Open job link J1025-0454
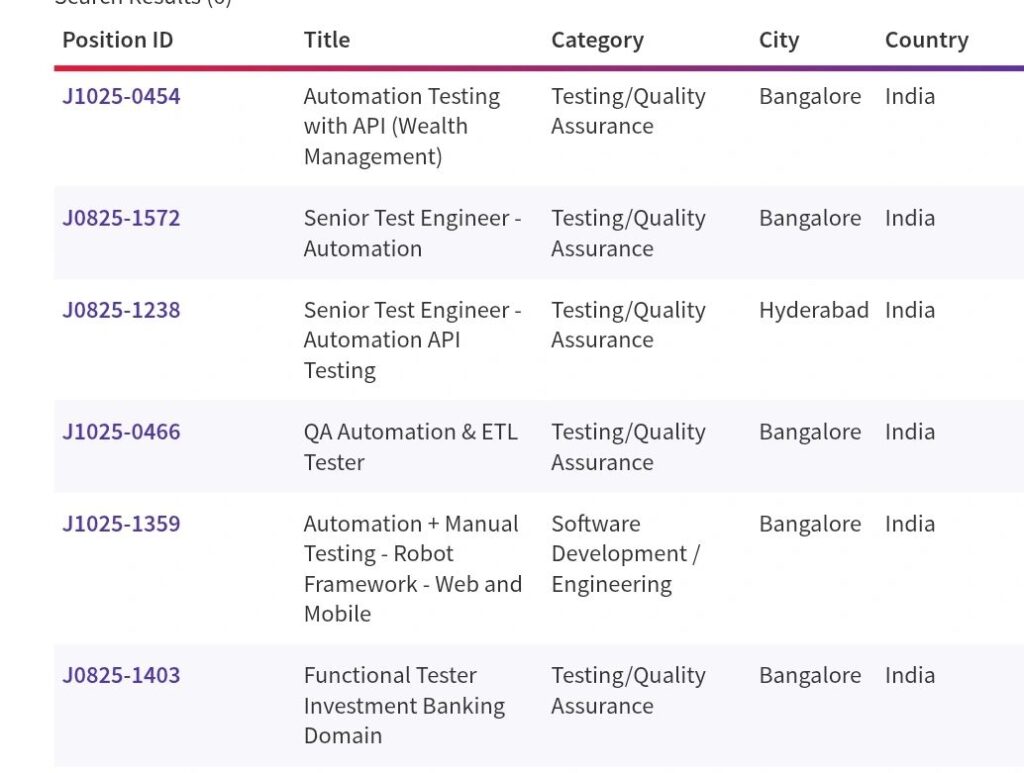 coord(121,97)
